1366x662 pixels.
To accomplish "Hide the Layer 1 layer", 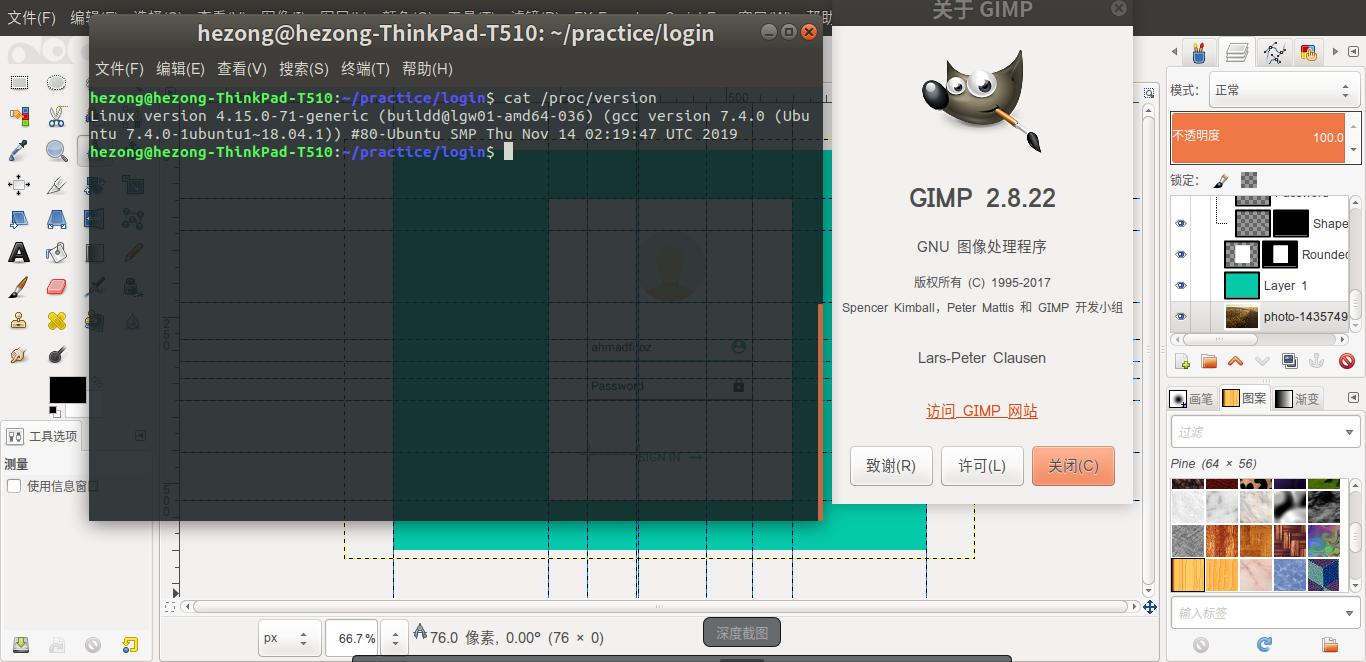I will (x=1181, y=285).
